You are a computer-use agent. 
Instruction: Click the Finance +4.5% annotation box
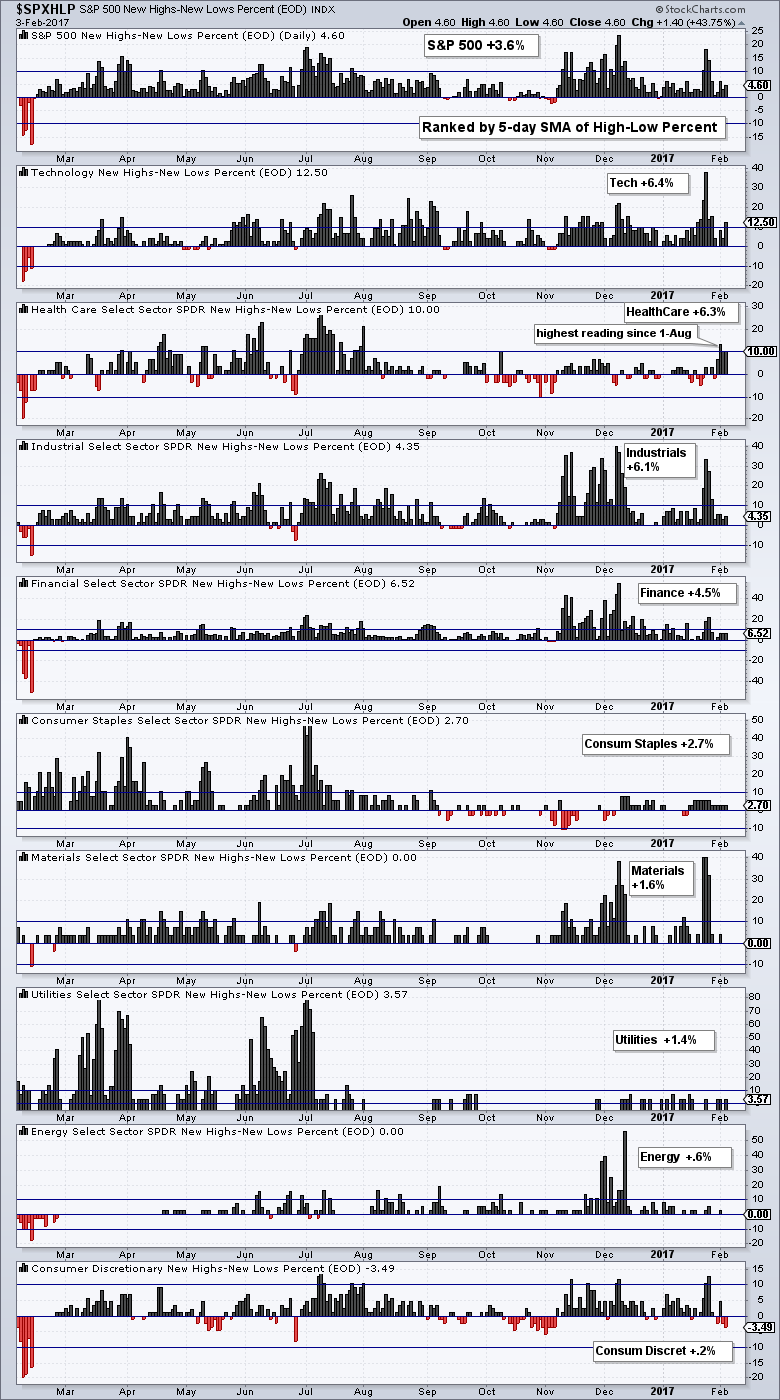tap(687, 593)
